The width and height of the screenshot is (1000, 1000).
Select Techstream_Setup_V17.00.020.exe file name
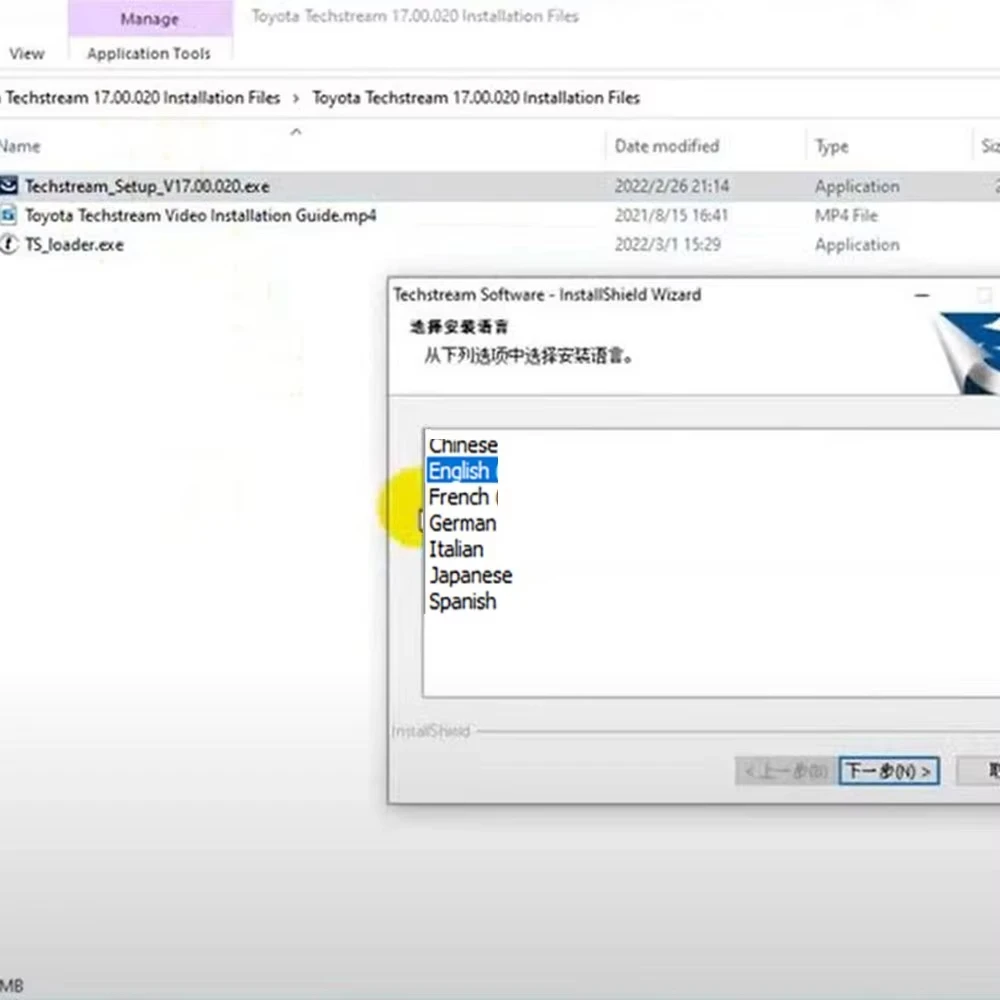[147, 186]
